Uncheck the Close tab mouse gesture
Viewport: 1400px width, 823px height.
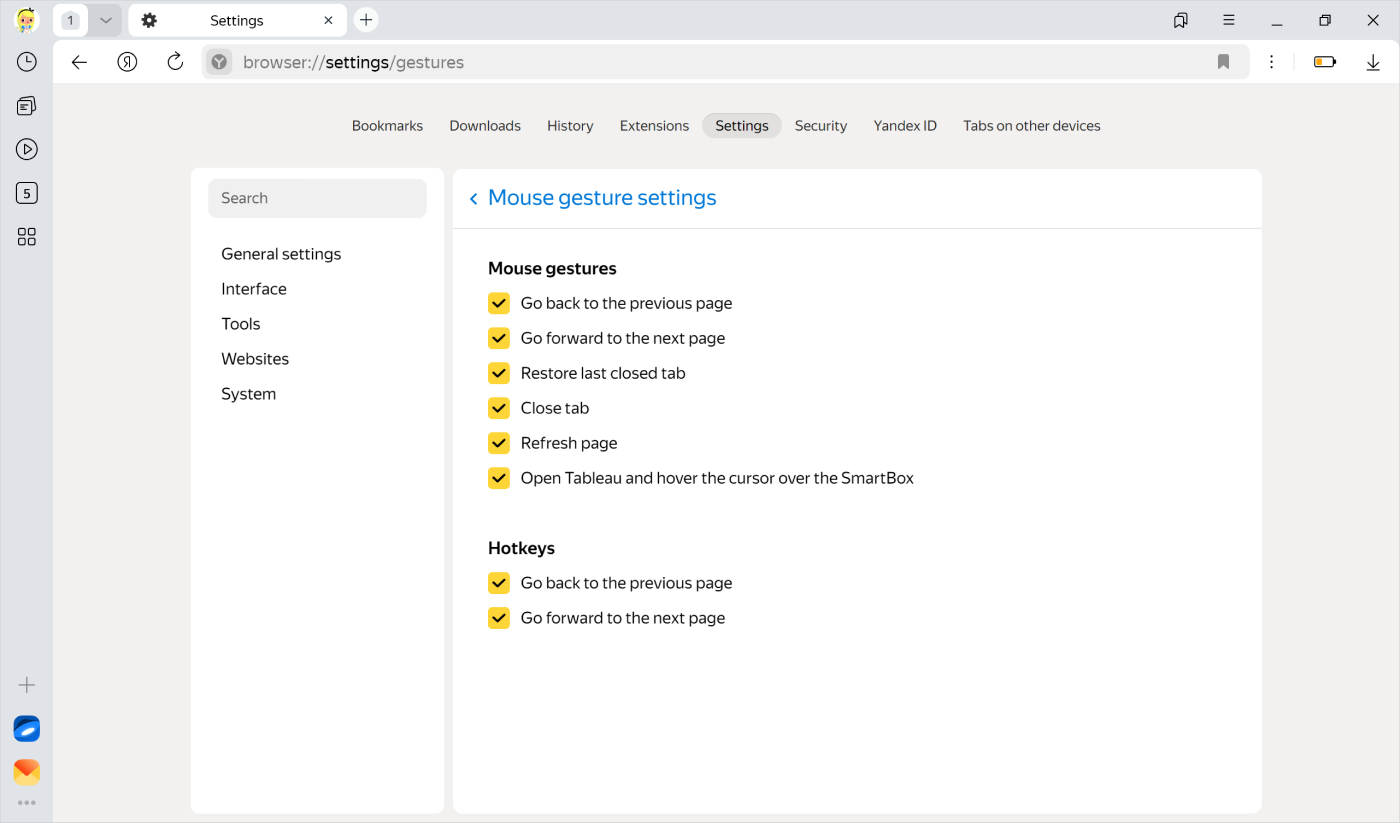pyautogui.click(x=499, y=408)
